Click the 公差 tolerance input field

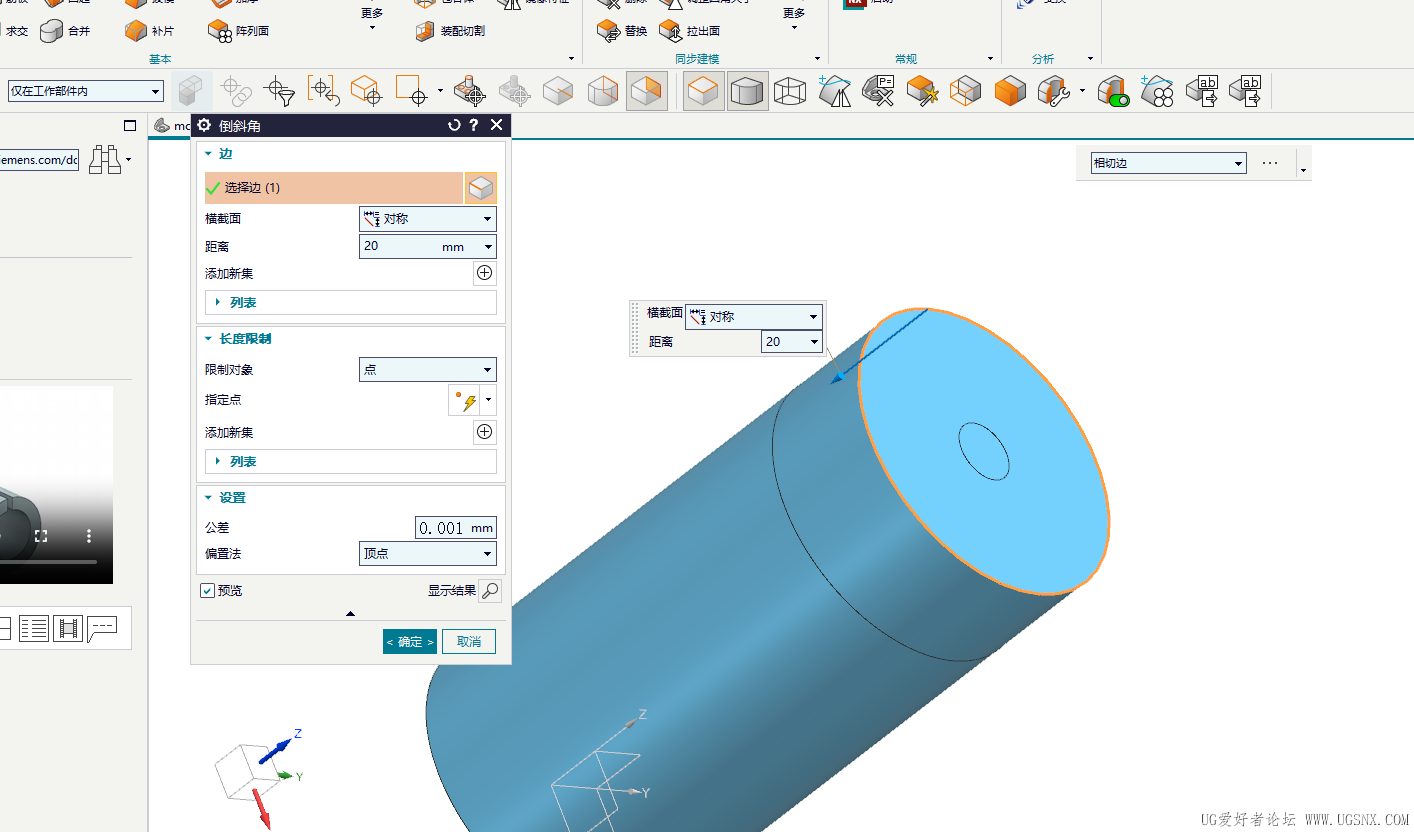[455, 528]
